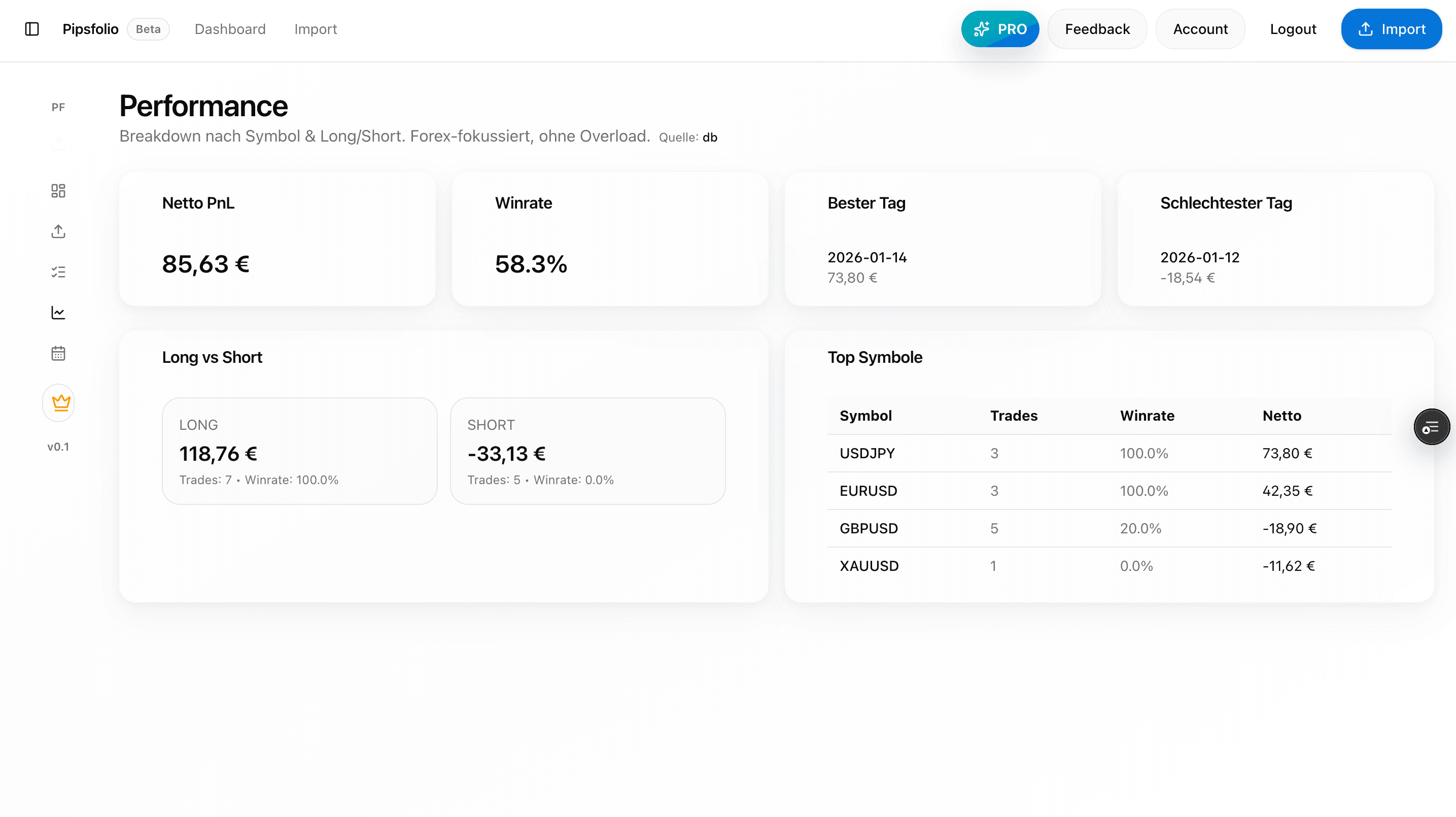This screenshot has height=817, width=1456.
Task: Click Logout in the top bar
Action: click(1293, 29)
